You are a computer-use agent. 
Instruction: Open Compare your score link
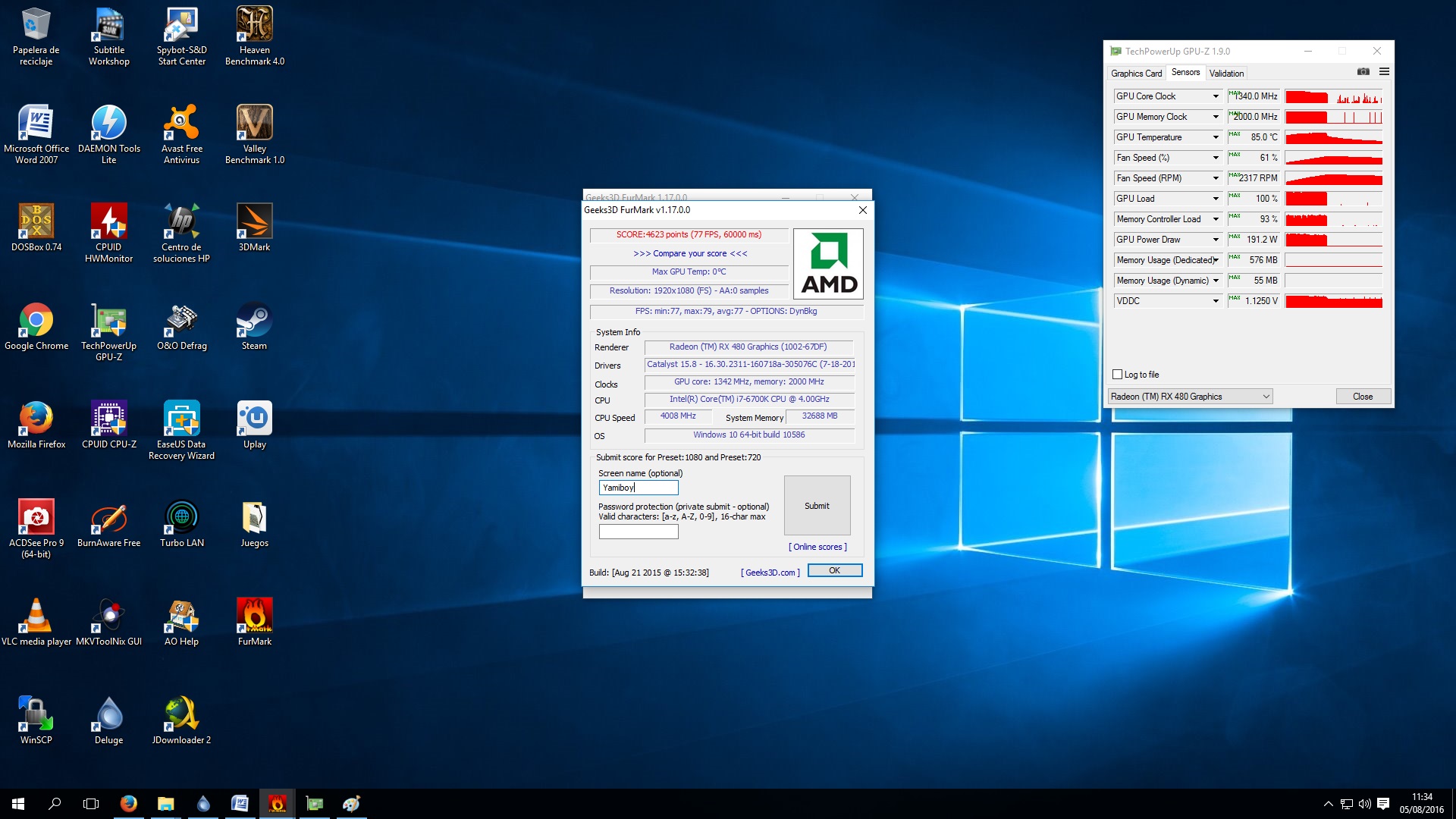(x=690, y=253)
